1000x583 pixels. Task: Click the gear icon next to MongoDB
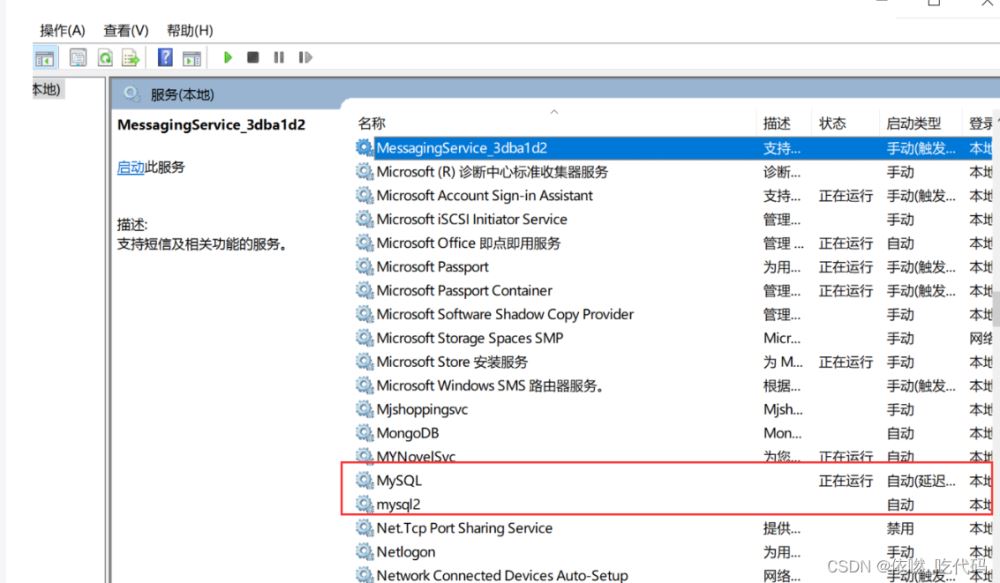tap(364, 432)
